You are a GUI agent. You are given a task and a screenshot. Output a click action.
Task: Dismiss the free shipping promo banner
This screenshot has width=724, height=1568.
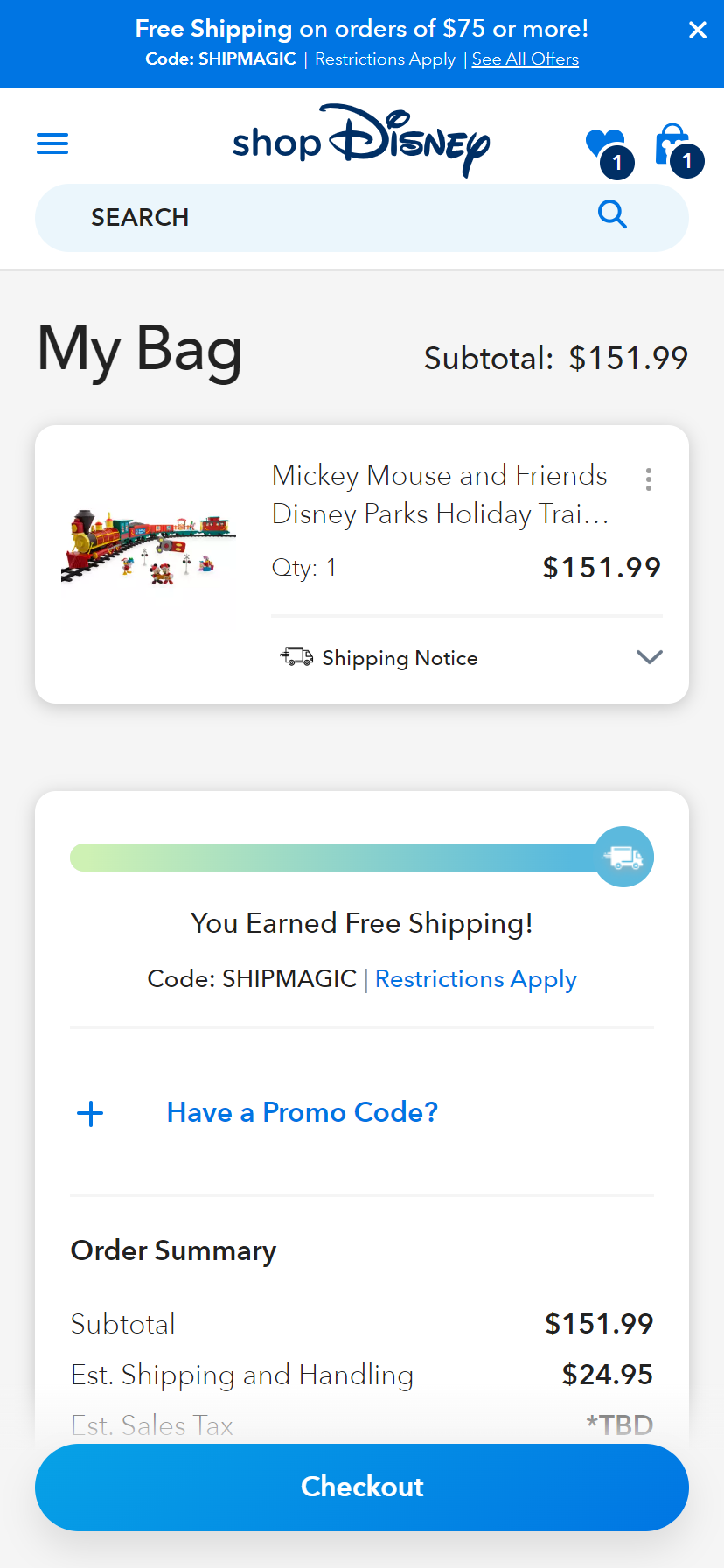click(697, 31)
